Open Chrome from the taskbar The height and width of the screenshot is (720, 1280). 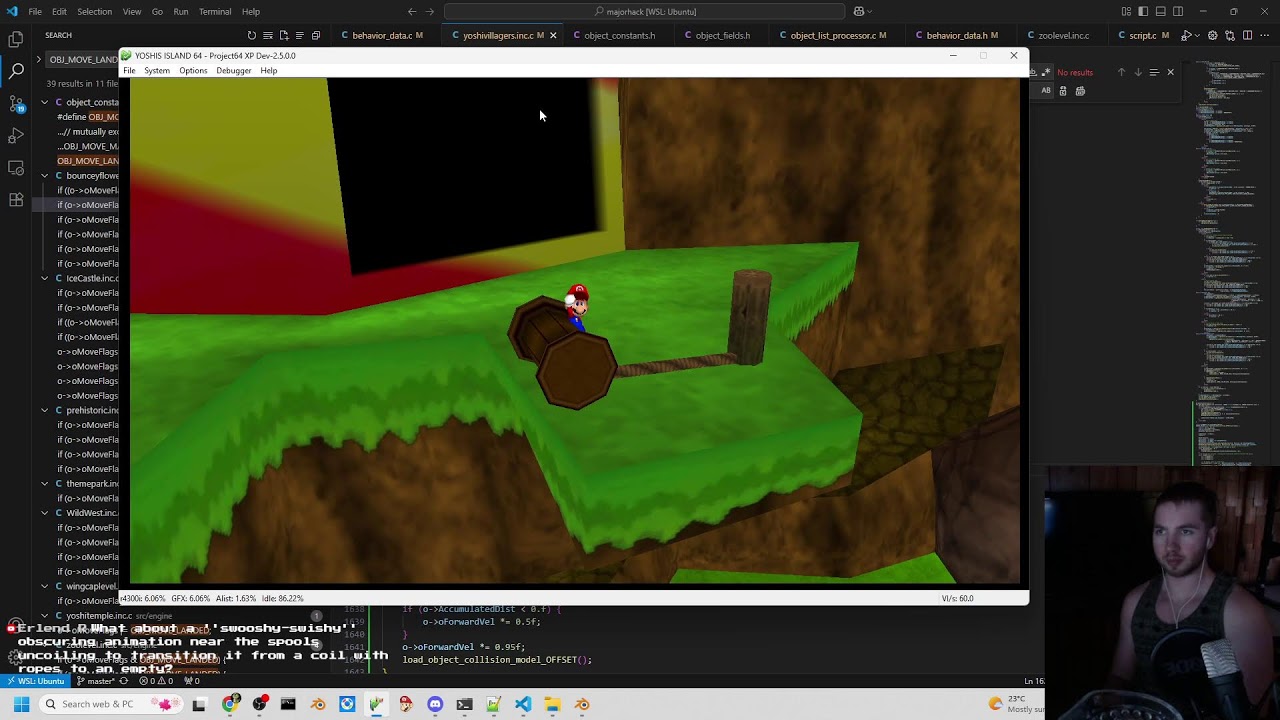coord(230,704)
